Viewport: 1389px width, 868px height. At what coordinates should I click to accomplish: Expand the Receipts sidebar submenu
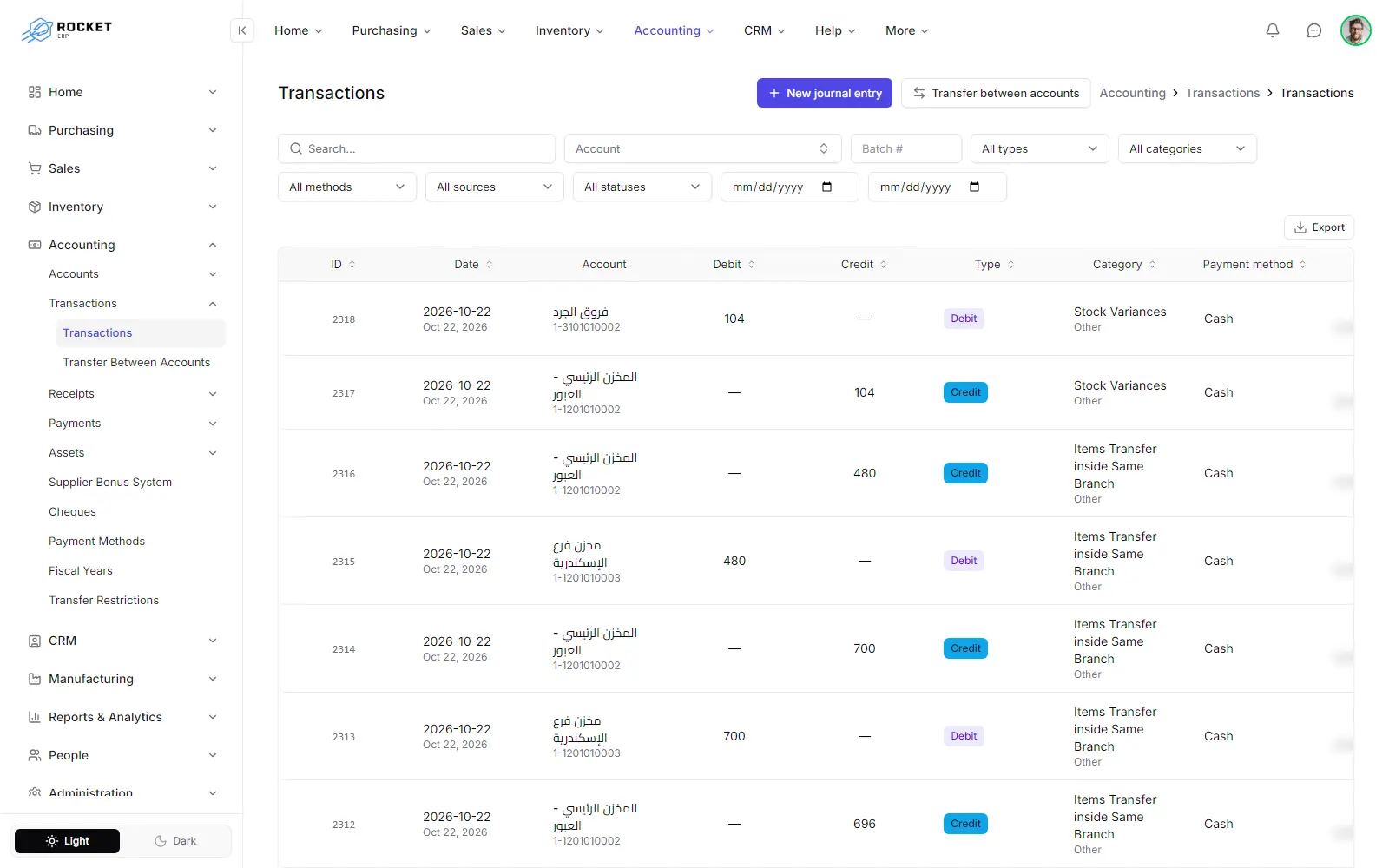click(x=132, y=394)
